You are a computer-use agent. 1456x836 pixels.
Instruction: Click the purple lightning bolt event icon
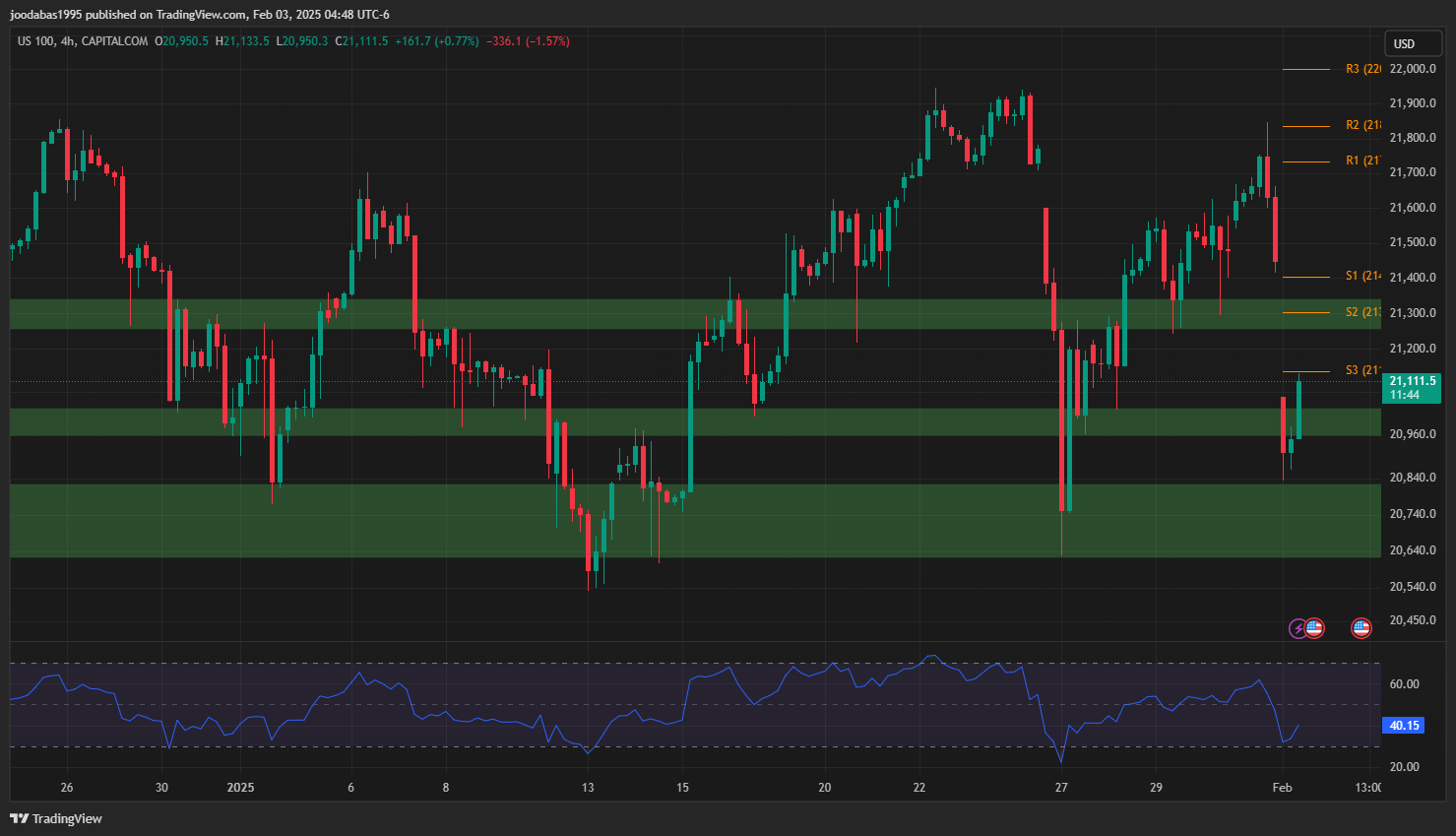click(1298, 628)
